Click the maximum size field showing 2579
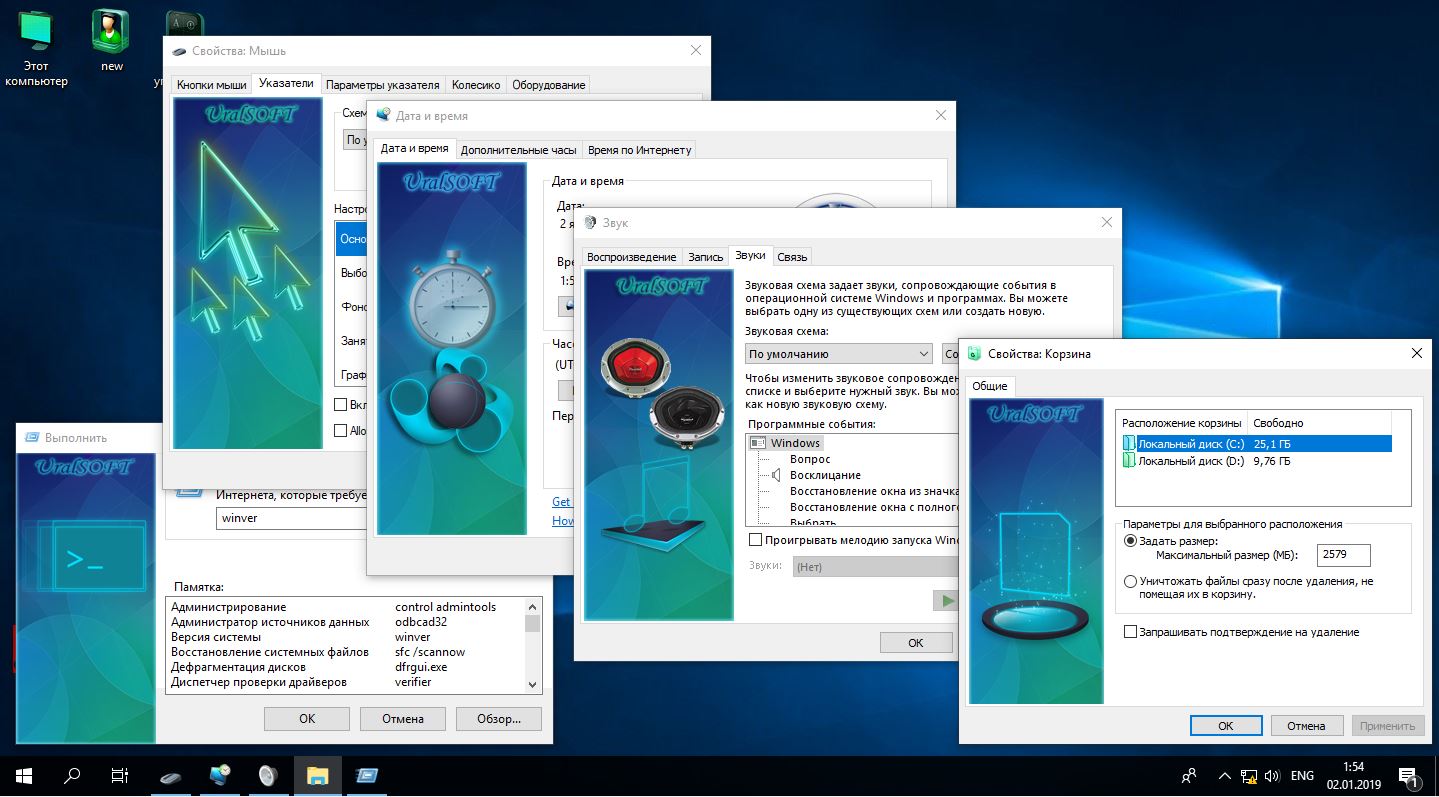The height and width of the screenshot is (797, 1439). click(x=1344, y=555)
